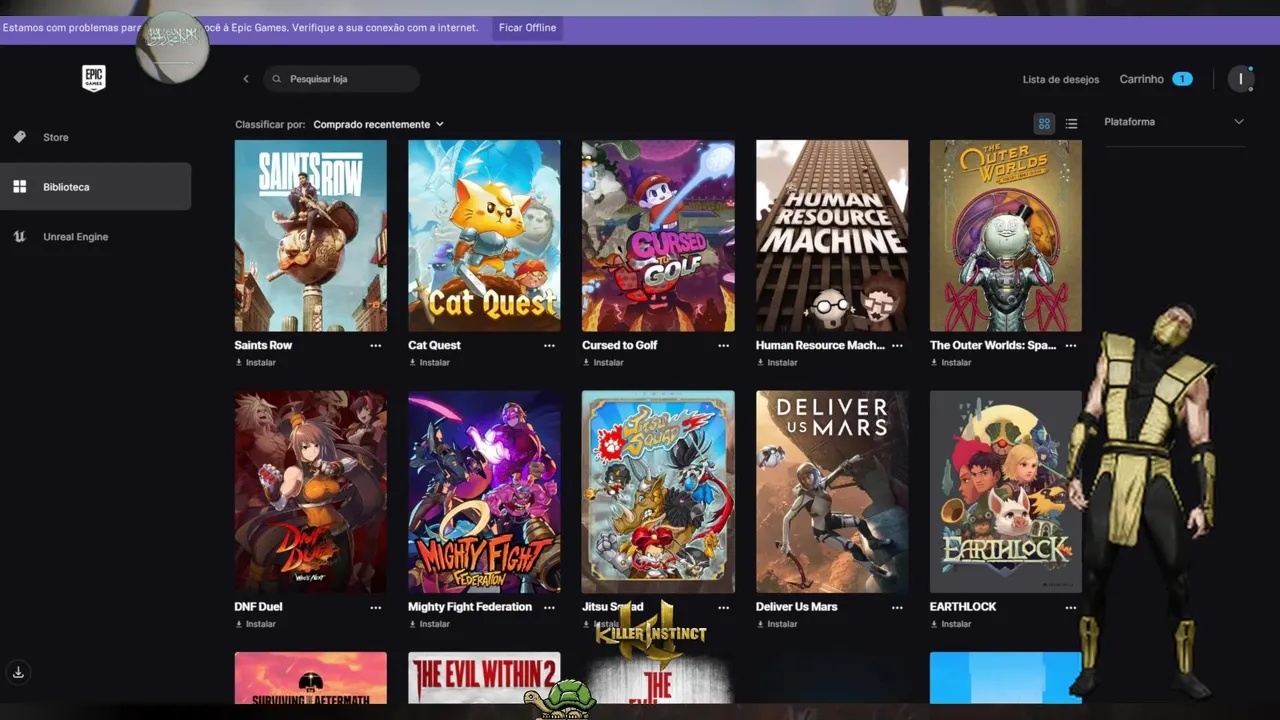This screenshot has width=1280, height=720.
Task: Open Cursed to Golf three-dot menu
Action: tap(724, 345)
